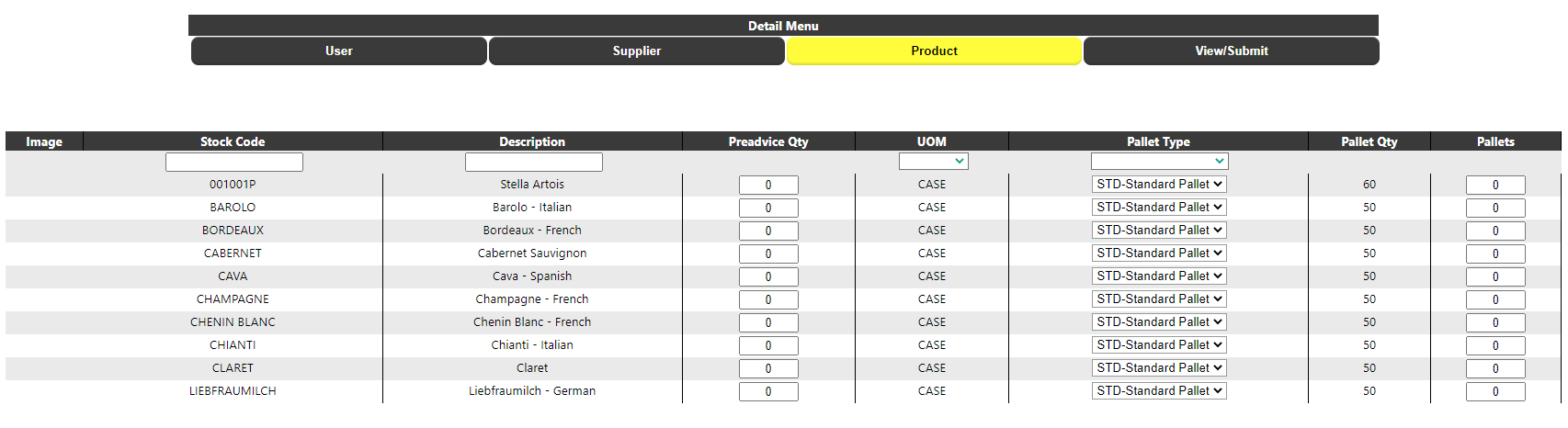The image size is (1568, 428).
Task: Click the Preadvice Qty field for CHIANTI
Action: click(x=768, y=345)
